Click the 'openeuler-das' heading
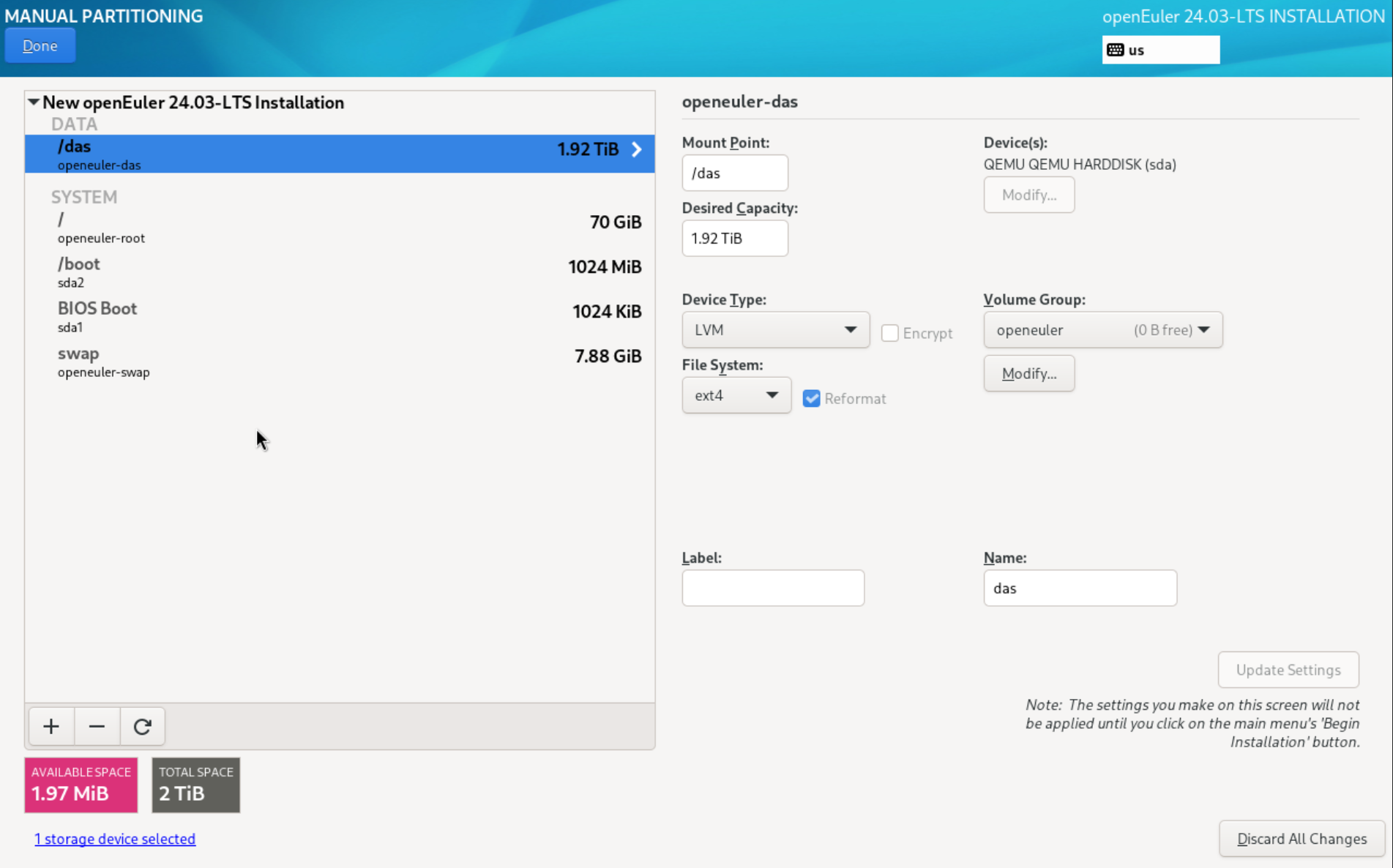 [739, 101]
